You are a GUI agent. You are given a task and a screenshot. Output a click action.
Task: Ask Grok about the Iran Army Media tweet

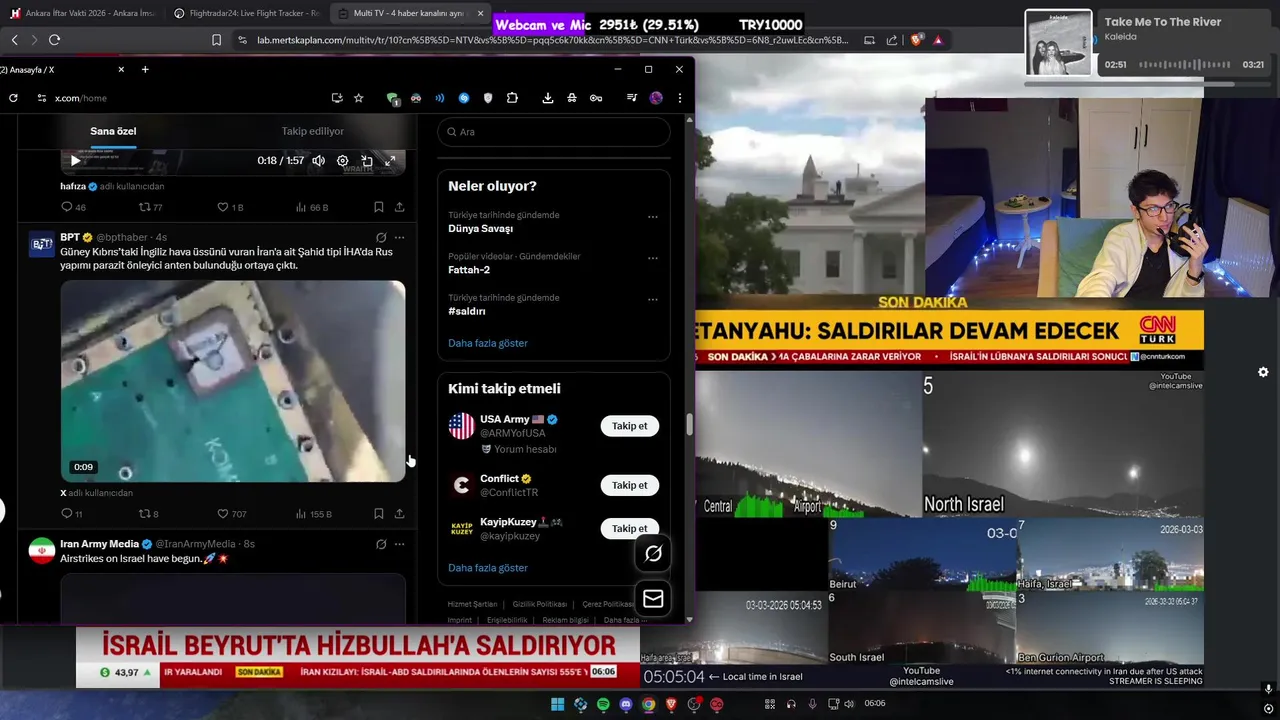[381, 544]
